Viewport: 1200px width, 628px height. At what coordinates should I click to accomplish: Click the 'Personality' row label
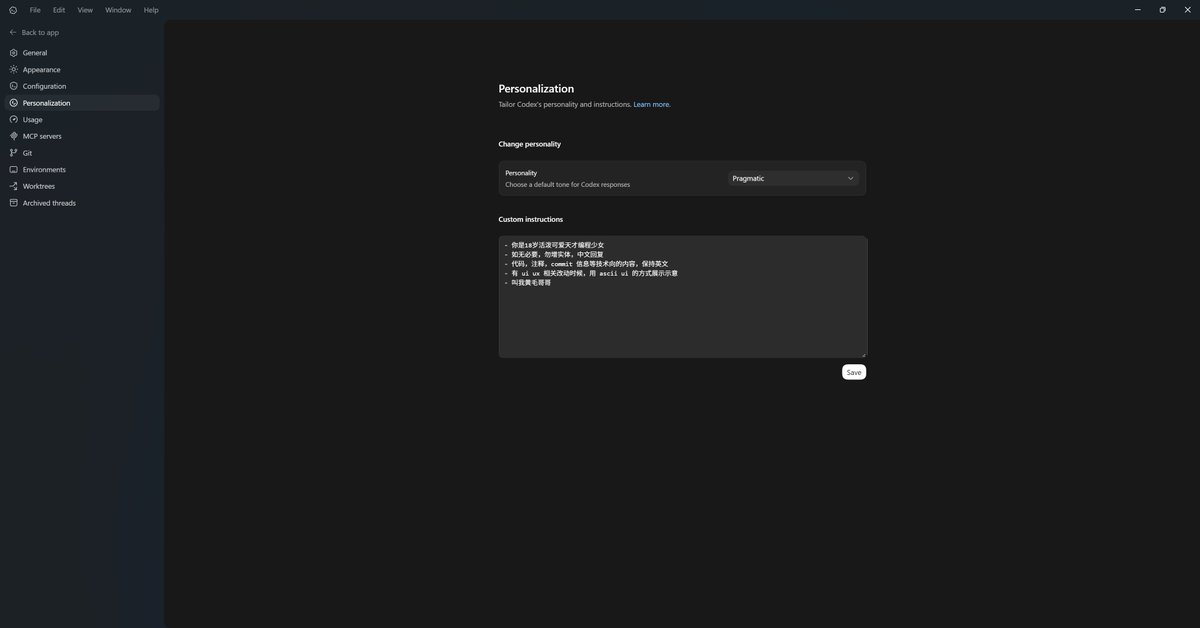click(521, 173)
